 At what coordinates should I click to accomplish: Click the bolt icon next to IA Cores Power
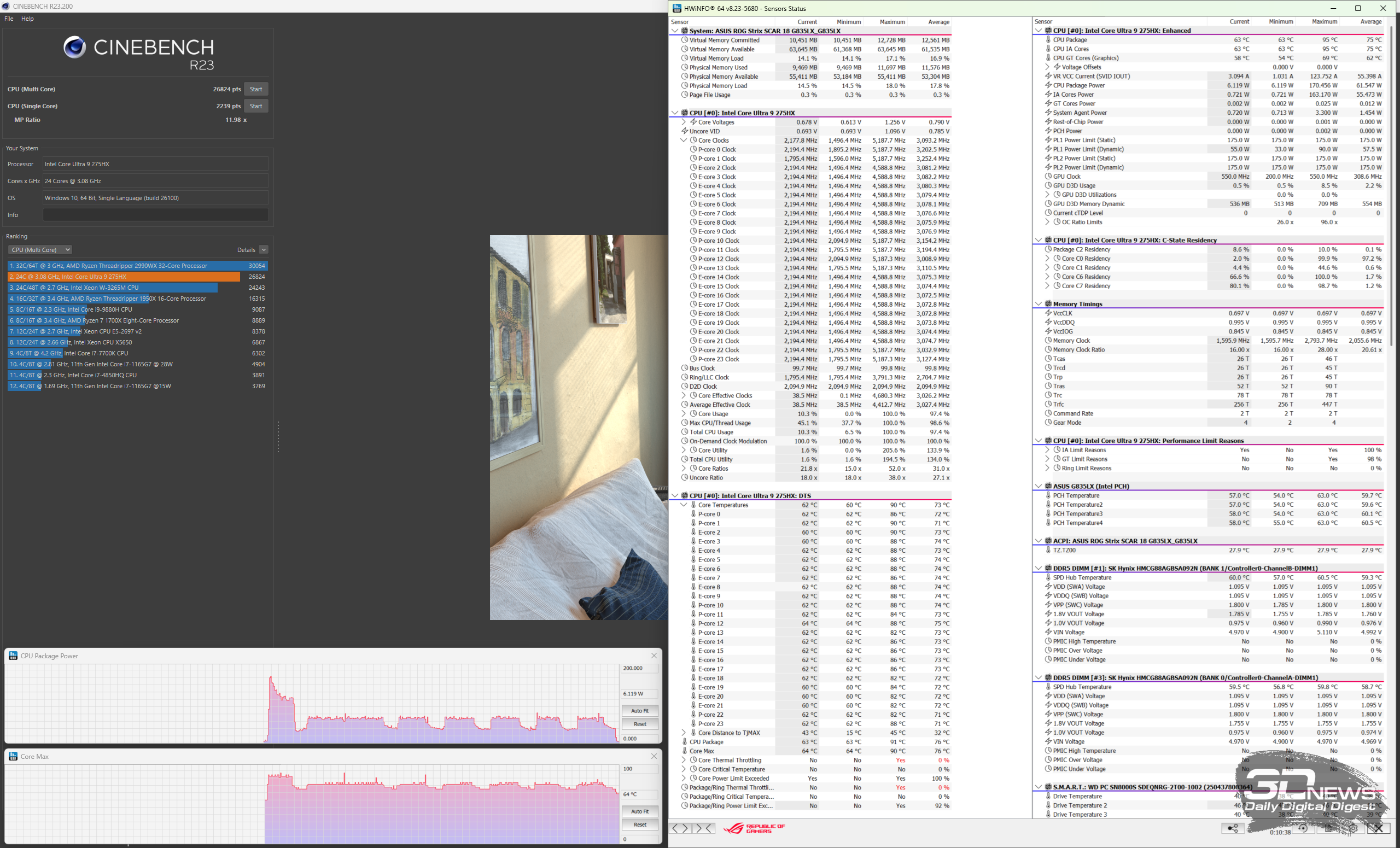click(x=1048, y=94)
